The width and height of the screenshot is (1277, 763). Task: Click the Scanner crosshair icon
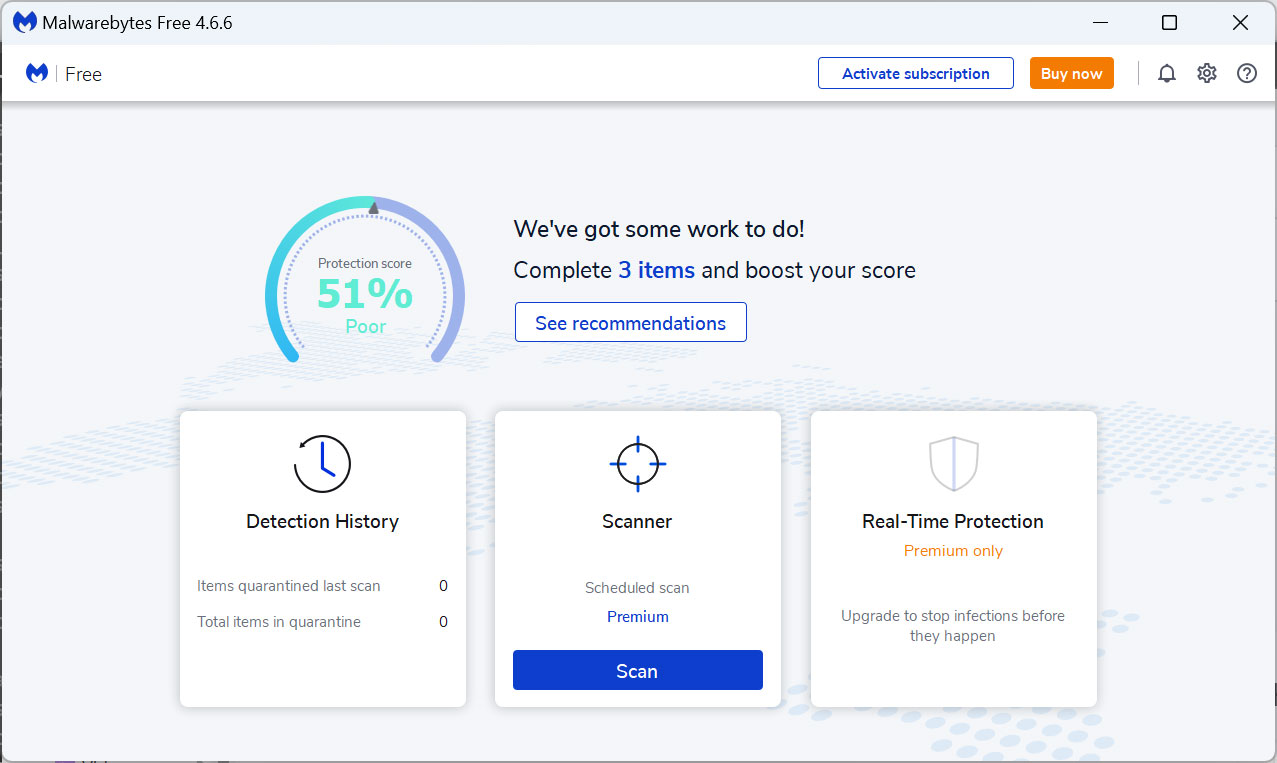coord(638,464)
